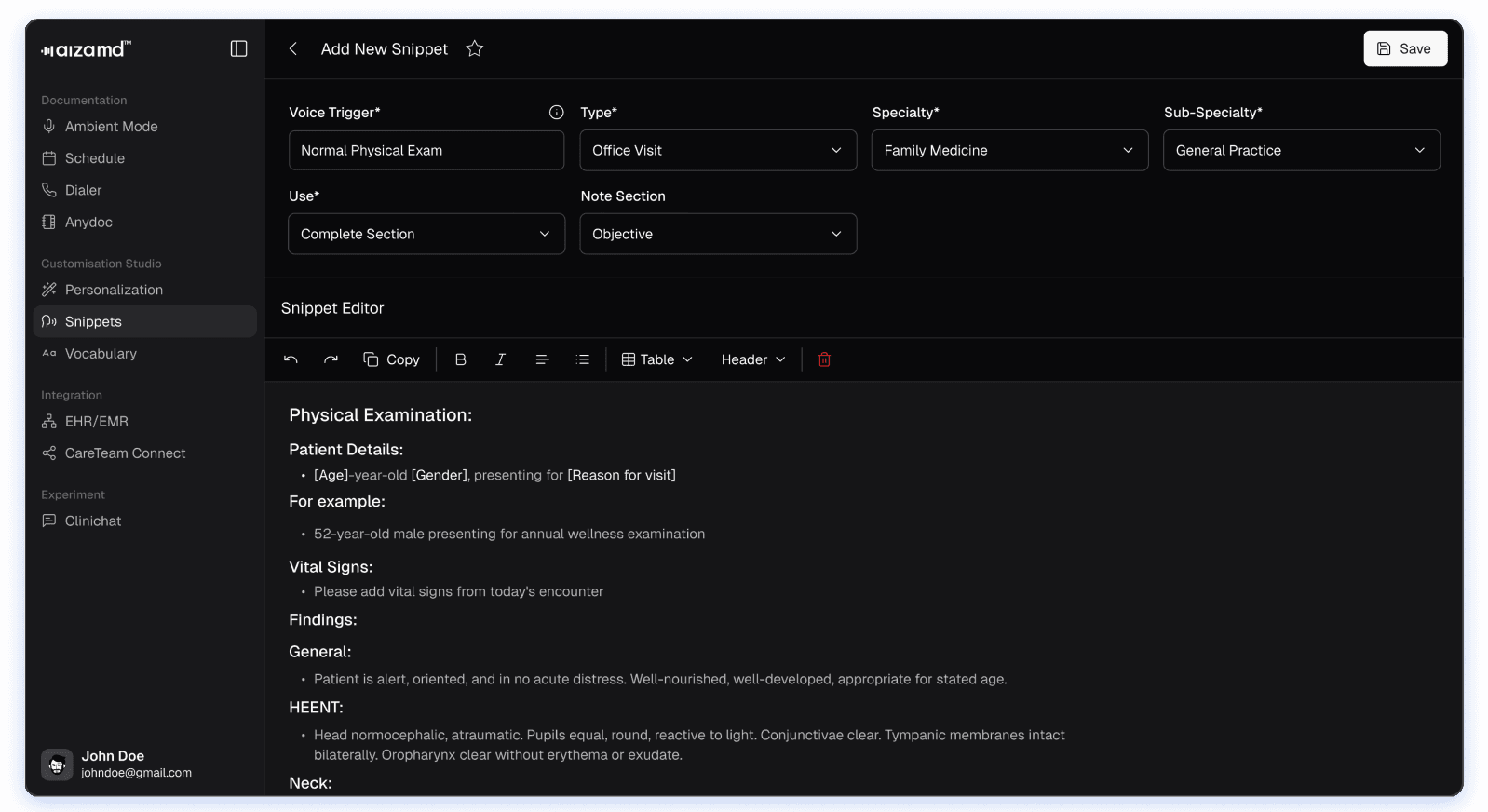This screenshot has width=1488, height=812.
Task: Copy the snippet content
Action: point(391,359)
